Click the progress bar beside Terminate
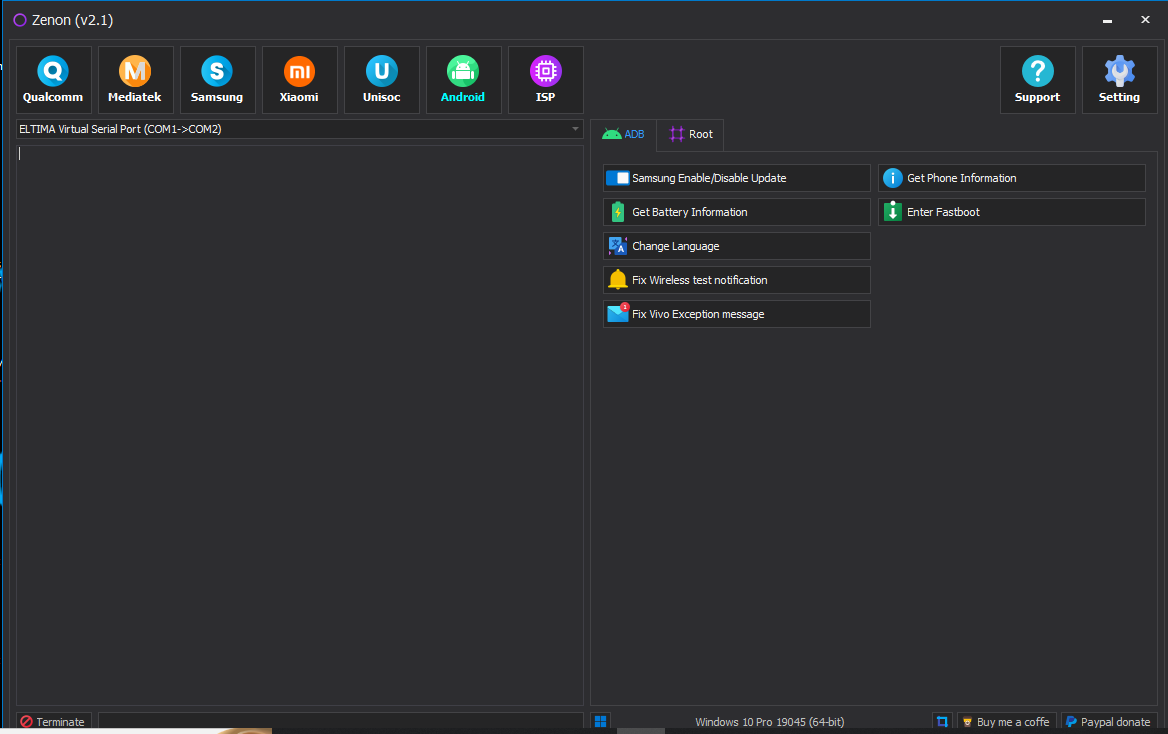Screen dimensions: 1168x734 pyautogui.click(x=340, y=721)
